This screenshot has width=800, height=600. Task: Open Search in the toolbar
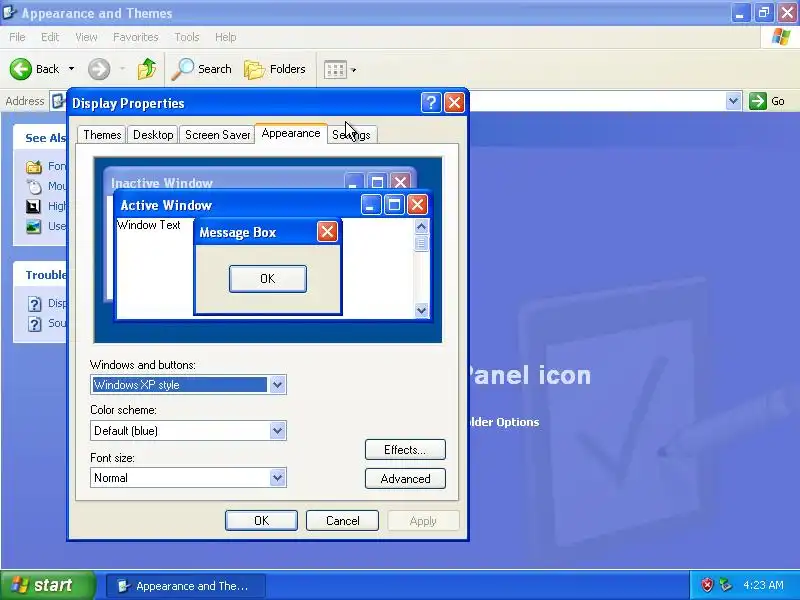[x=202, y=69]
